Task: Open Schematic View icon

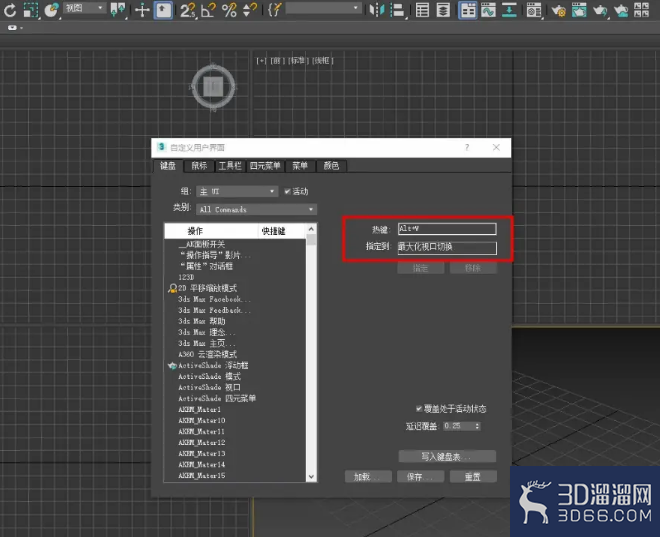Action: click(x=509, y=10)
